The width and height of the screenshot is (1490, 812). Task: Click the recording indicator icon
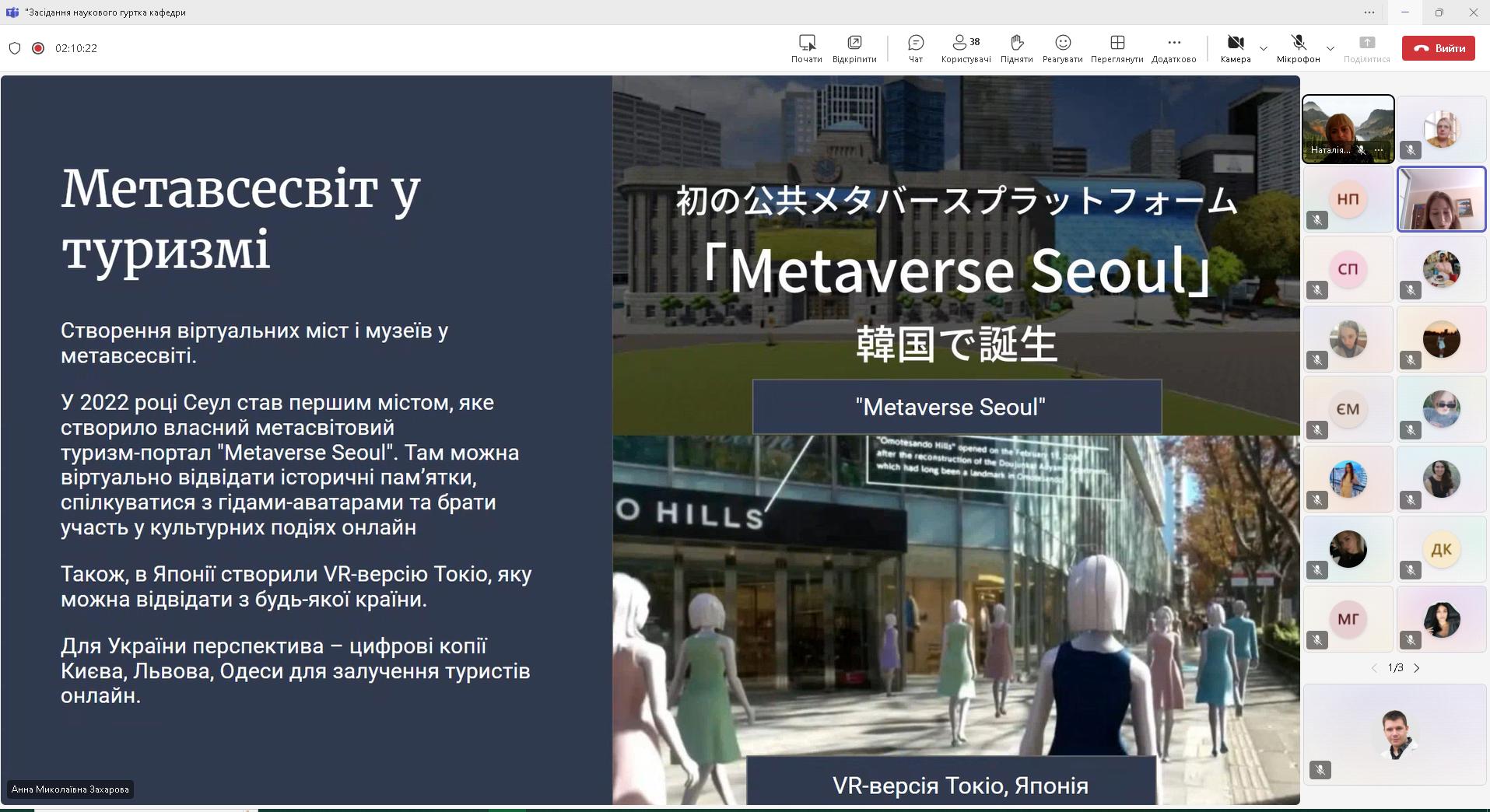tap(38, 48)
